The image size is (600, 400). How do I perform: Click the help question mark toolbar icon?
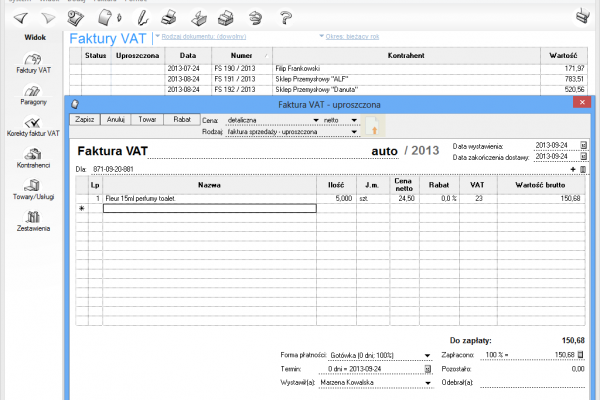(x=285, y=17)
